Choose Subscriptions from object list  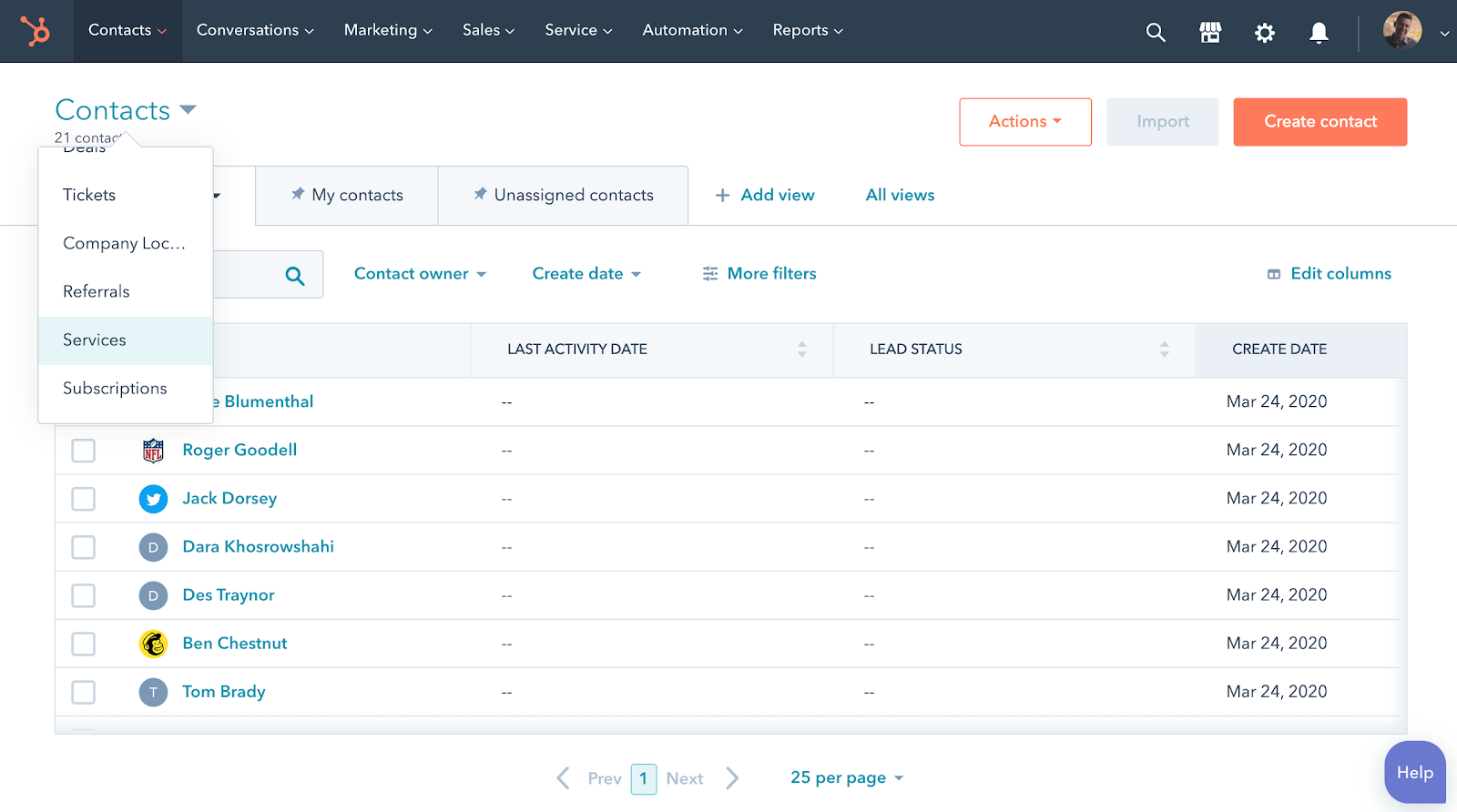point(126,389)
